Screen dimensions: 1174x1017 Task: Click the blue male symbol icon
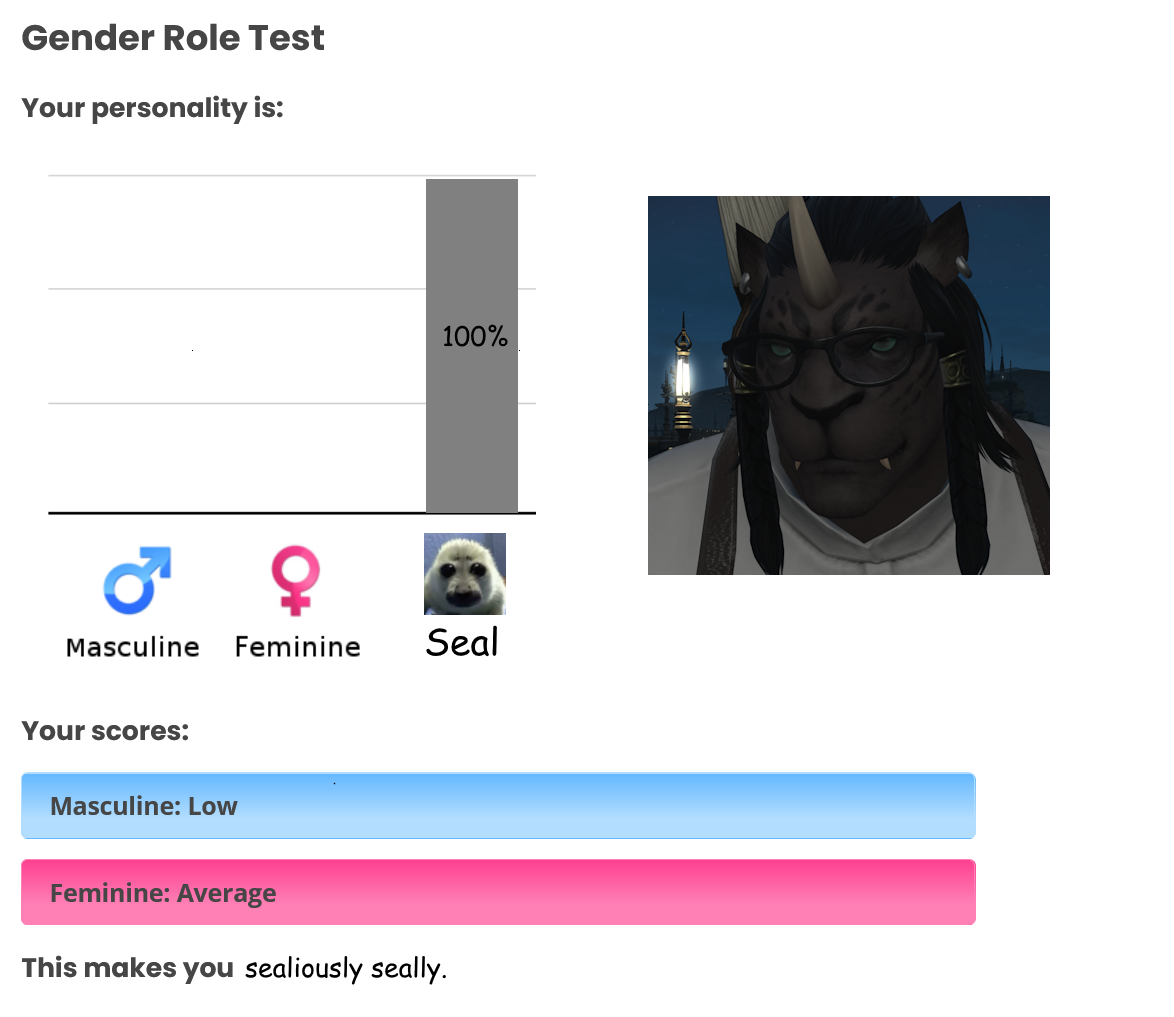coord(137,580)
